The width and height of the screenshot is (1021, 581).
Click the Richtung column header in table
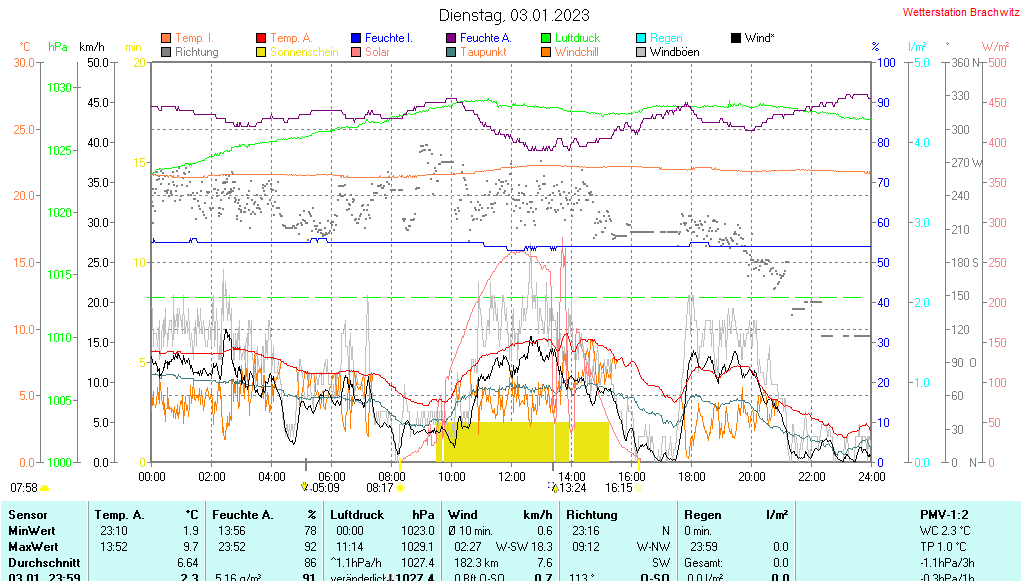point(594,514)
